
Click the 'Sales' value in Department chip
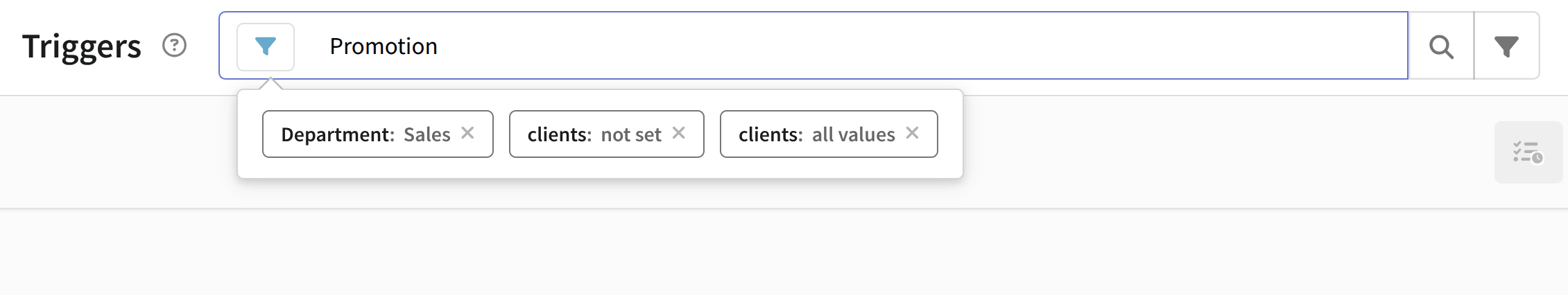pos(427,134)
